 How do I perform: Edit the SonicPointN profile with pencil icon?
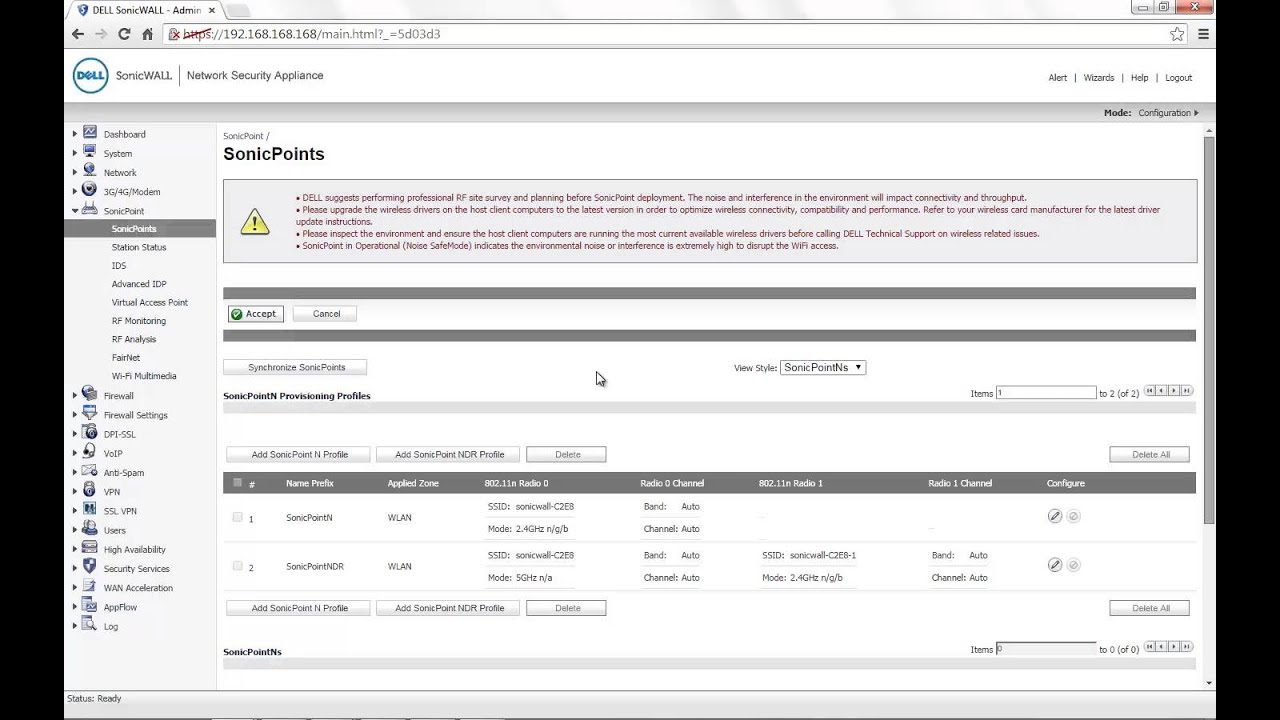point(1054,516)
